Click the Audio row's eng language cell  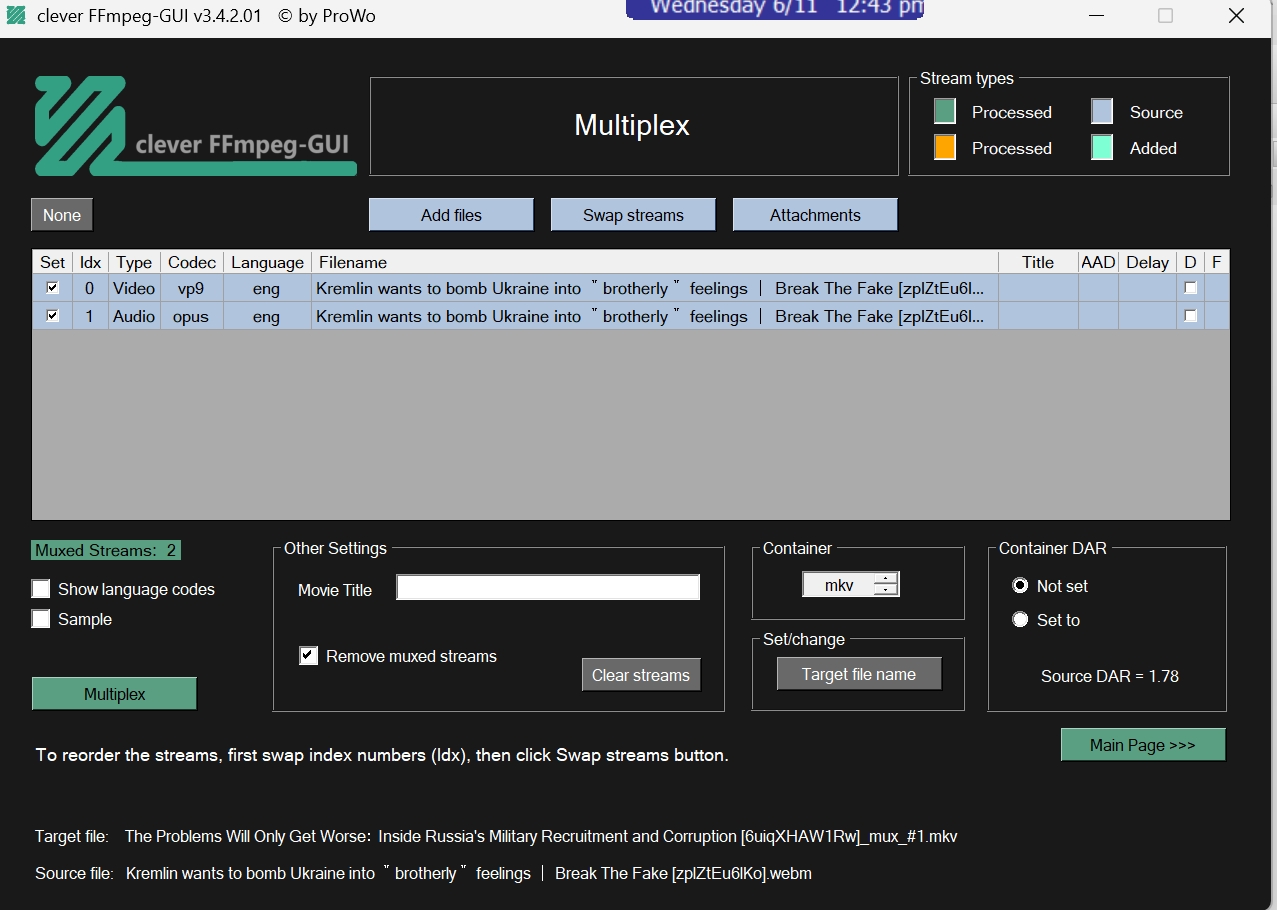pos(267,316)
